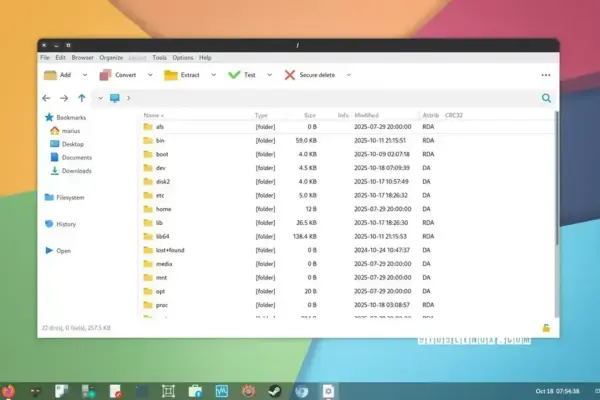600x400 pixels.
Task: Open Steam from the taskbar
Action: pyautogui.click(x=275, y=391)
